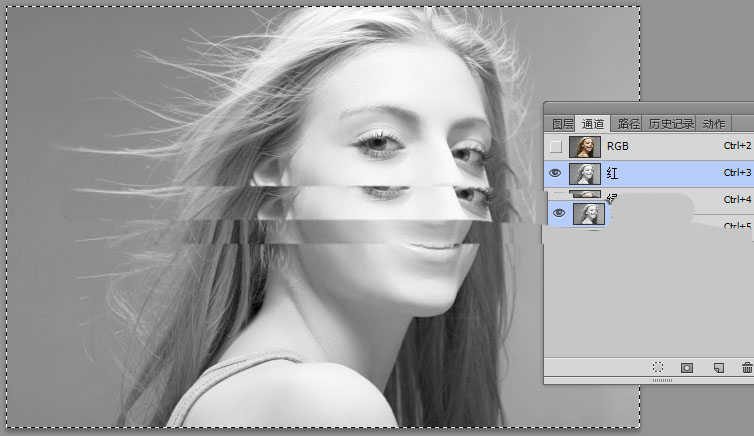Open the Paths (路径) tab
754x436 pixels.
coord(628,124)
